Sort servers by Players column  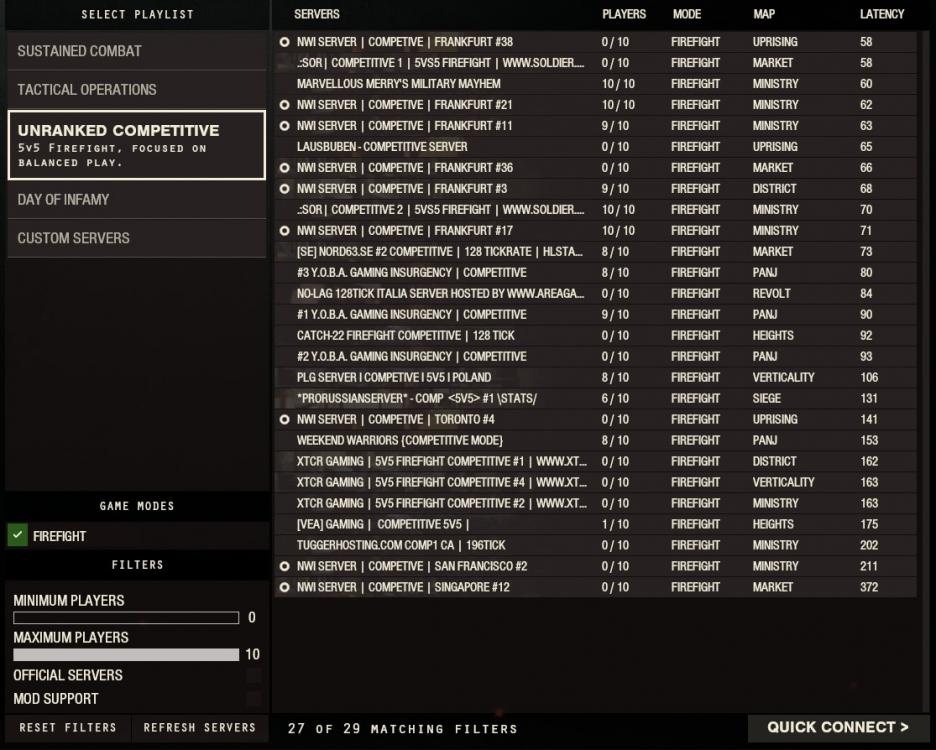[624, 14]
